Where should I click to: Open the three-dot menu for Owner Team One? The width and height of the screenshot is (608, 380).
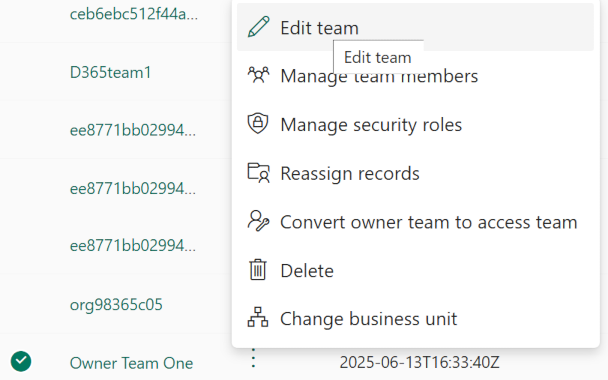pos(253,358)
